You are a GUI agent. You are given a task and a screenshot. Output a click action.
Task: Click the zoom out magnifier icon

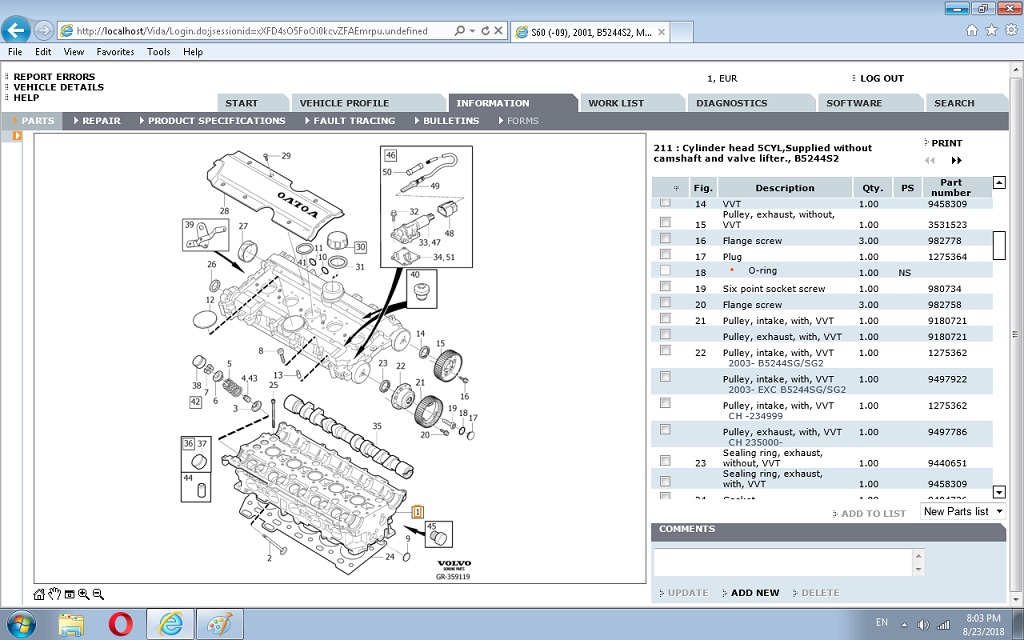[x=98, y=594]
